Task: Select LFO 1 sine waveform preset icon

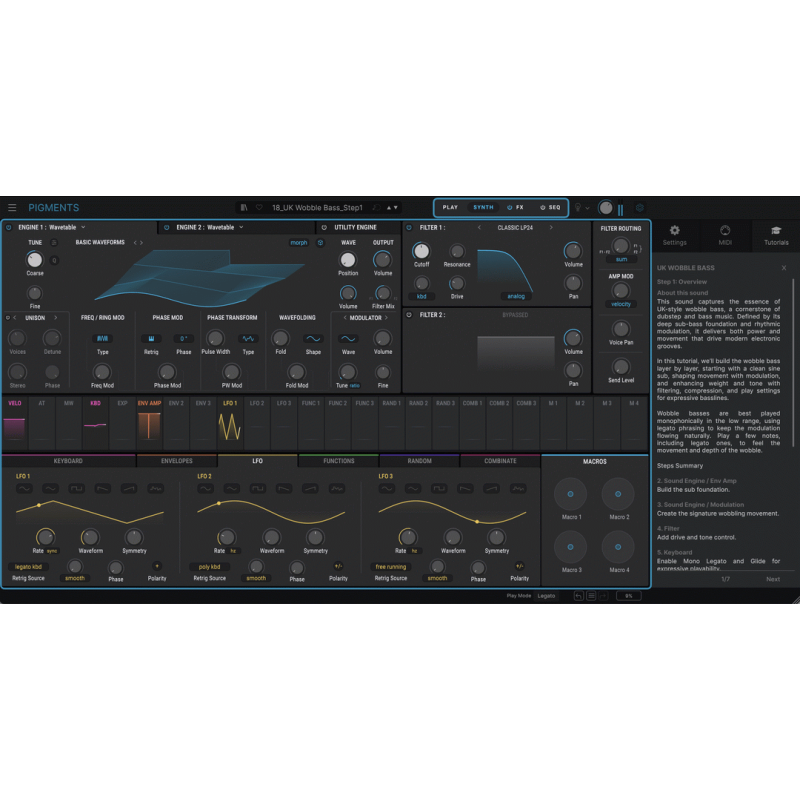Action: 24,489
